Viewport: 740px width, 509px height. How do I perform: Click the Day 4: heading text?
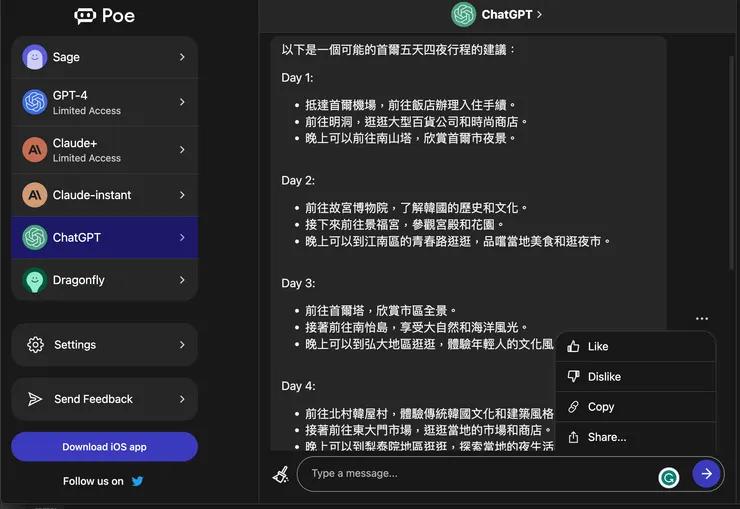click(x=298, y=386)
